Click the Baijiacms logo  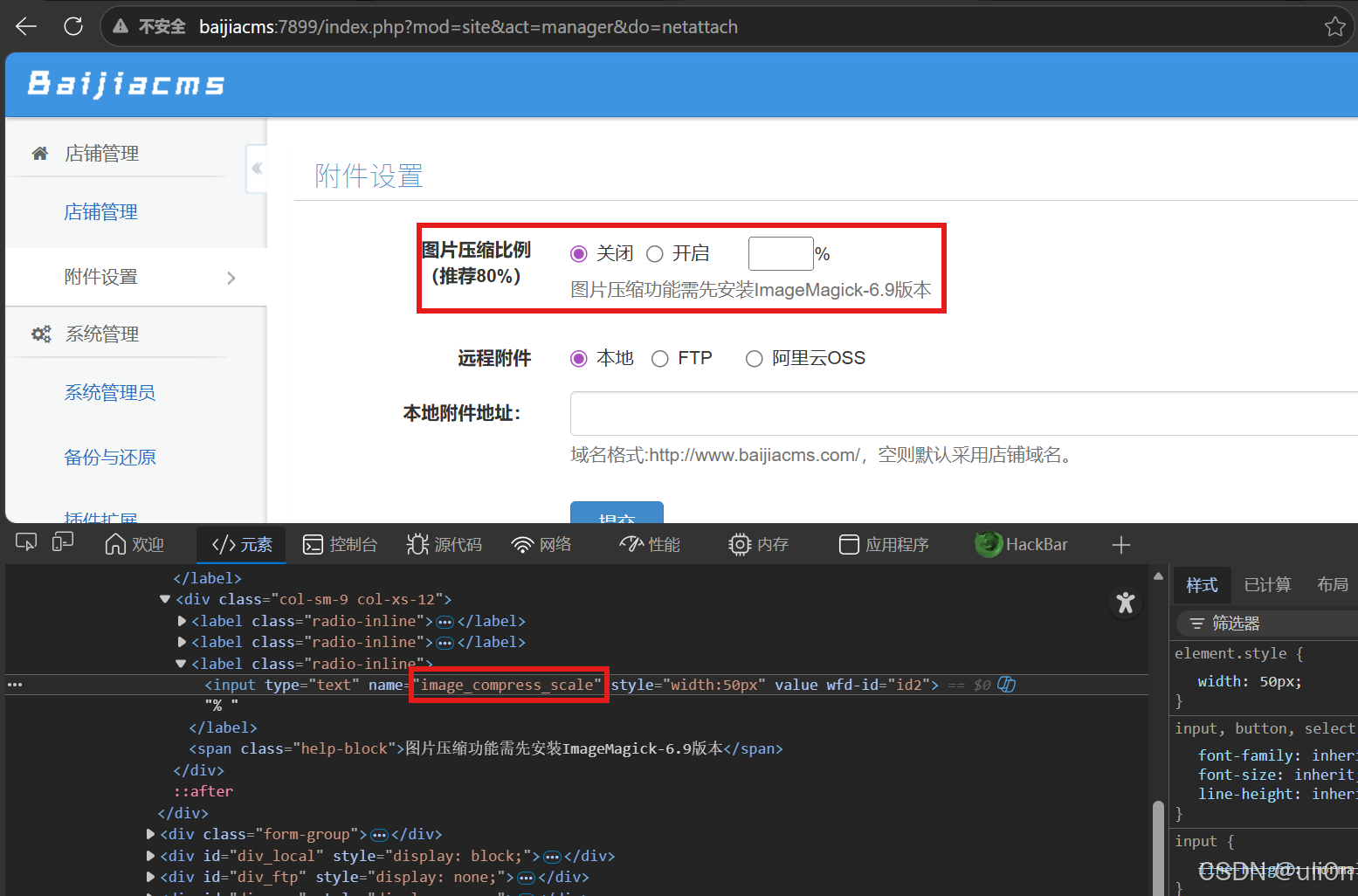click(127, 84)
